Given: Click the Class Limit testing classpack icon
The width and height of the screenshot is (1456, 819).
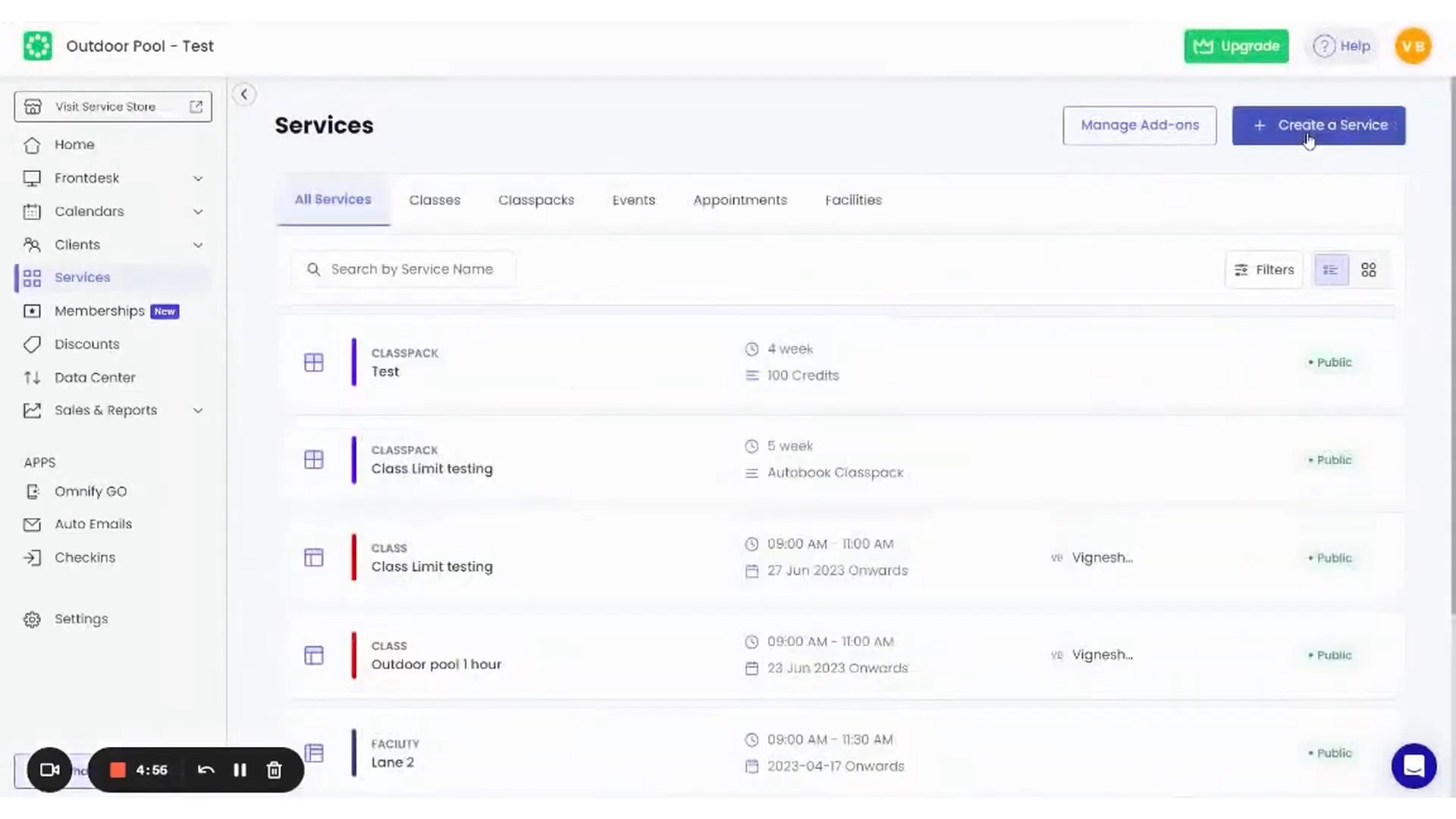Looking at the screenshot, I should 314,460.
